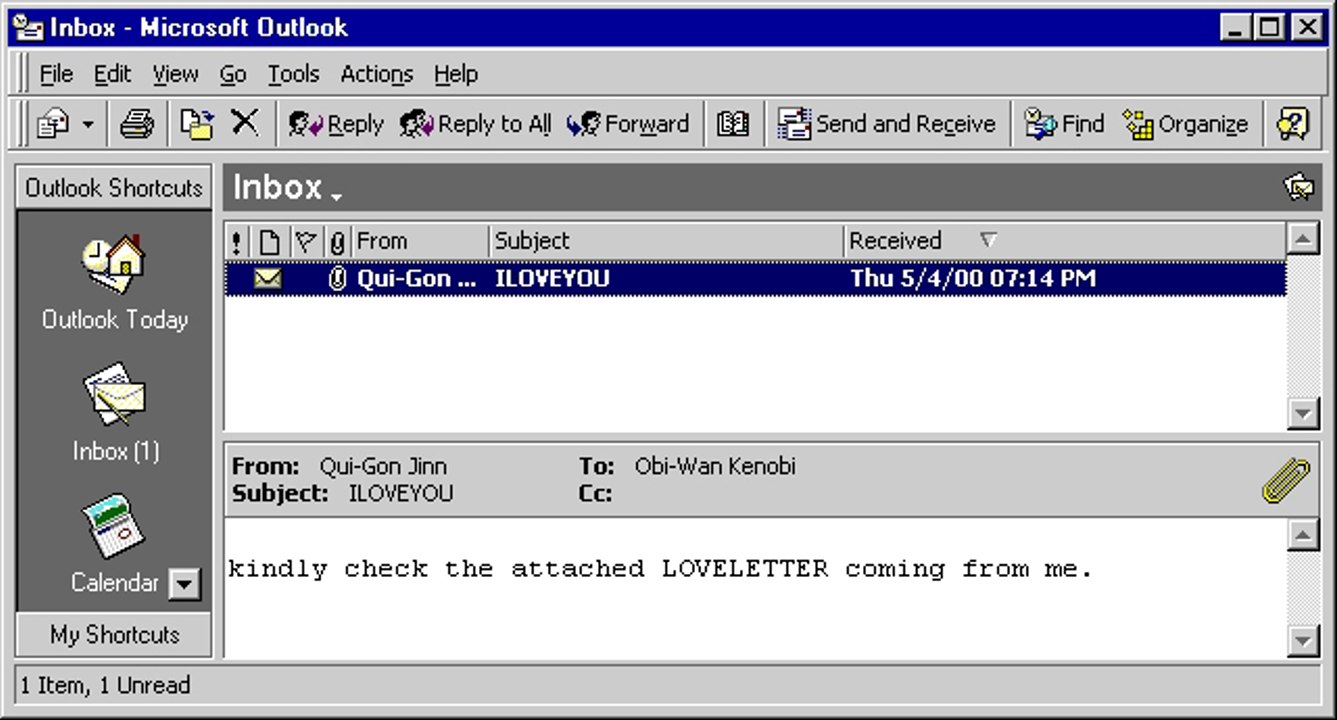Select sender Qui-Gon in message list

coord(417,279)
